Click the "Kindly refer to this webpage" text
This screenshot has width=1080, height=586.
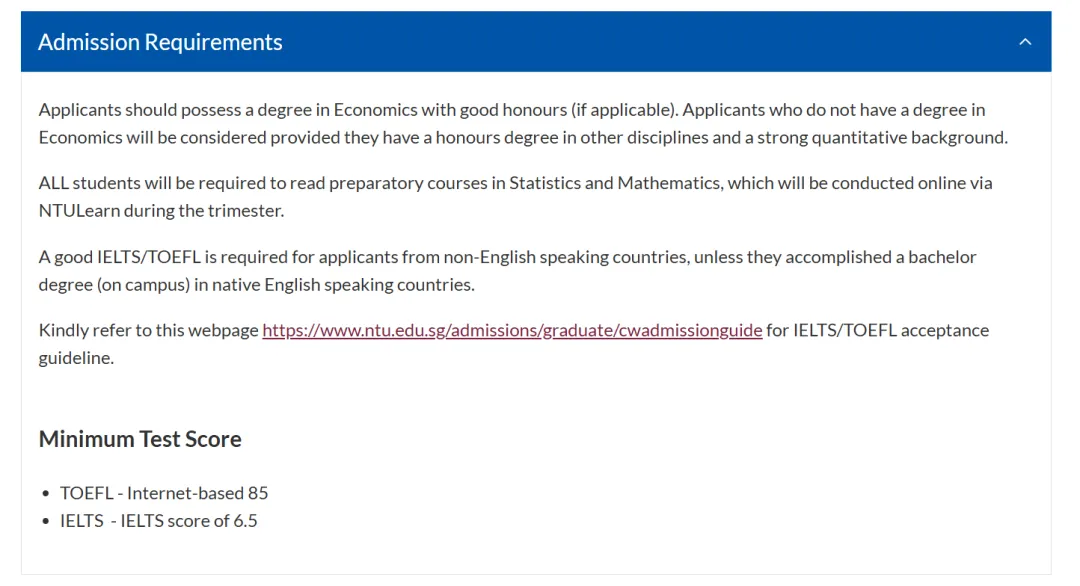(149, 330)
